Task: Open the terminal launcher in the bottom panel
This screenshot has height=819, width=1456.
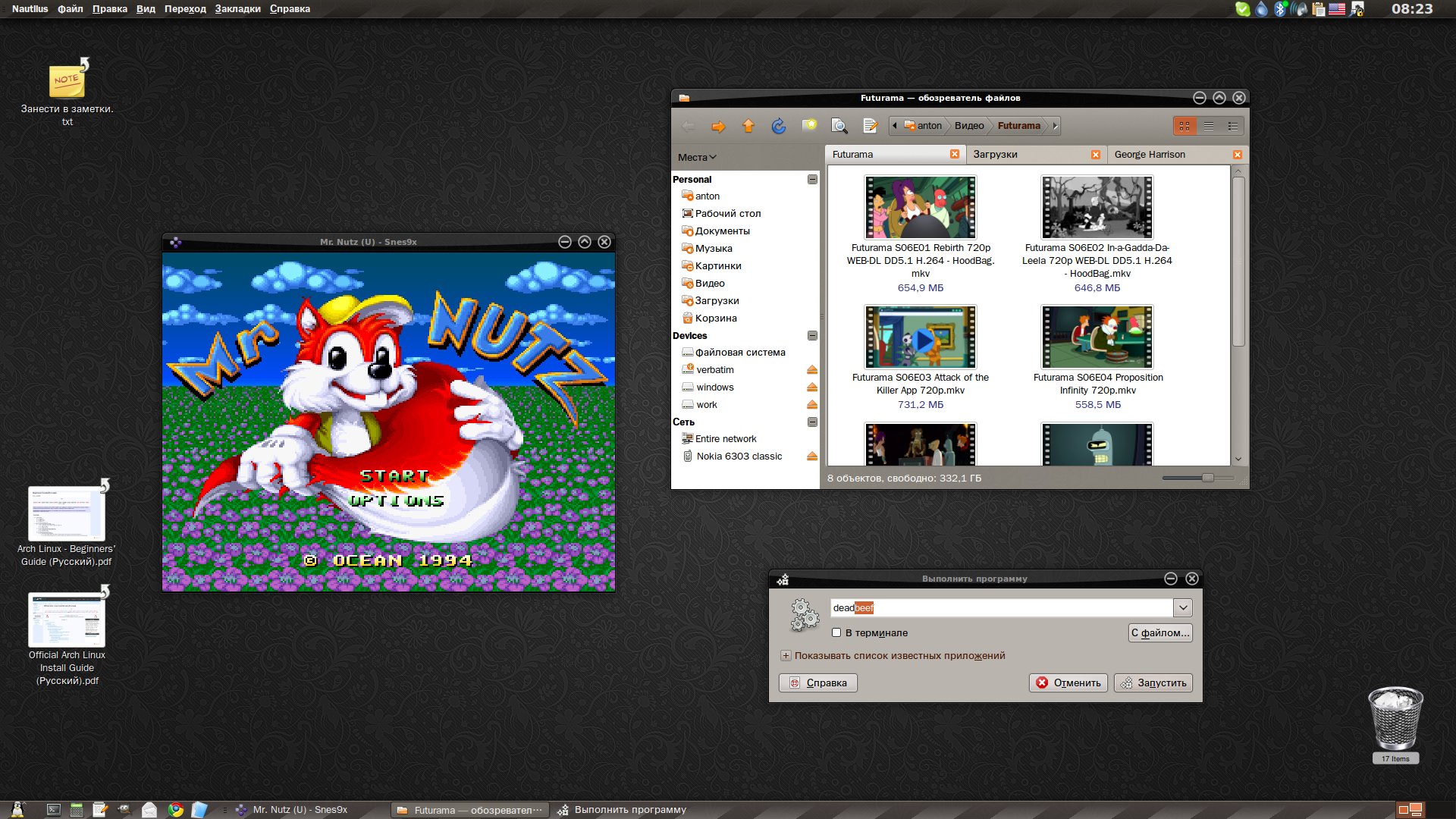Action: 53,810
